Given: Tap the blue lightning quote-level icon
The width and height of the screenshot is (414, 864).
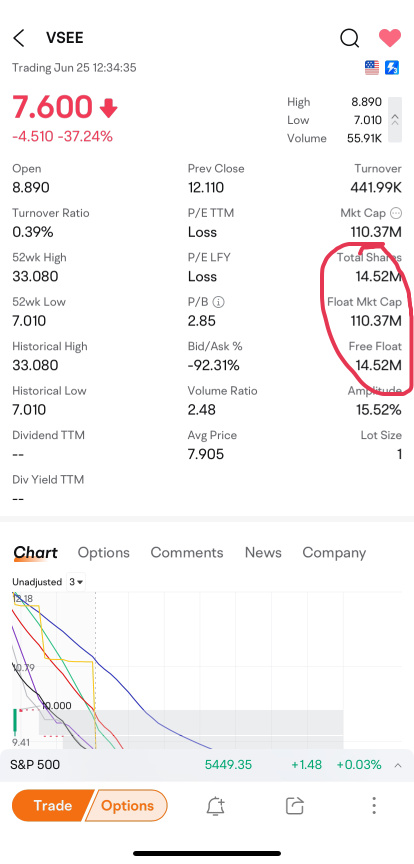Looking at the screenshot, I should coord(392,68).
